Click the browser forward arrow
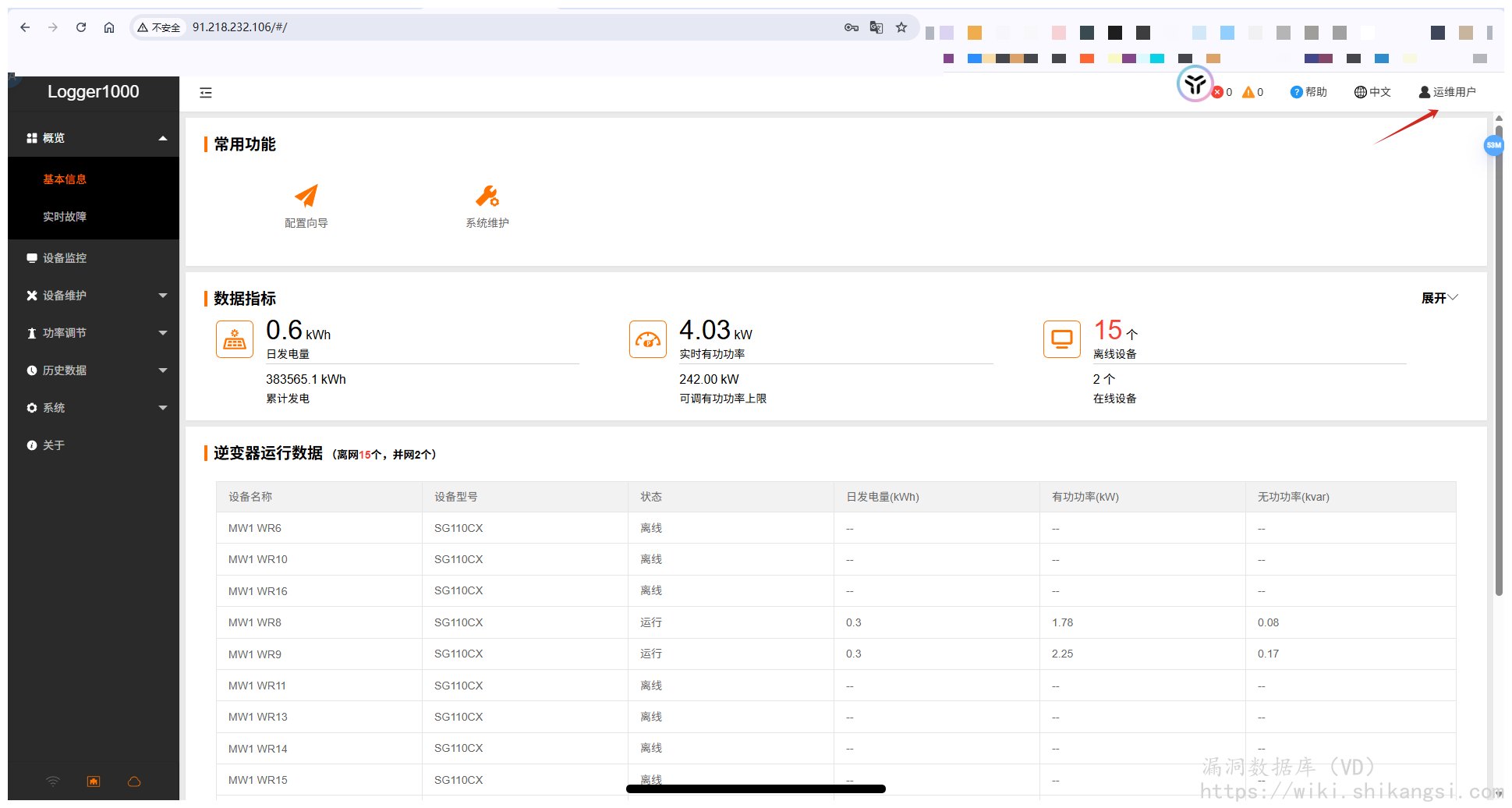Image resolution: width=1512 pixels, height=808 pixels. (53, 27)
